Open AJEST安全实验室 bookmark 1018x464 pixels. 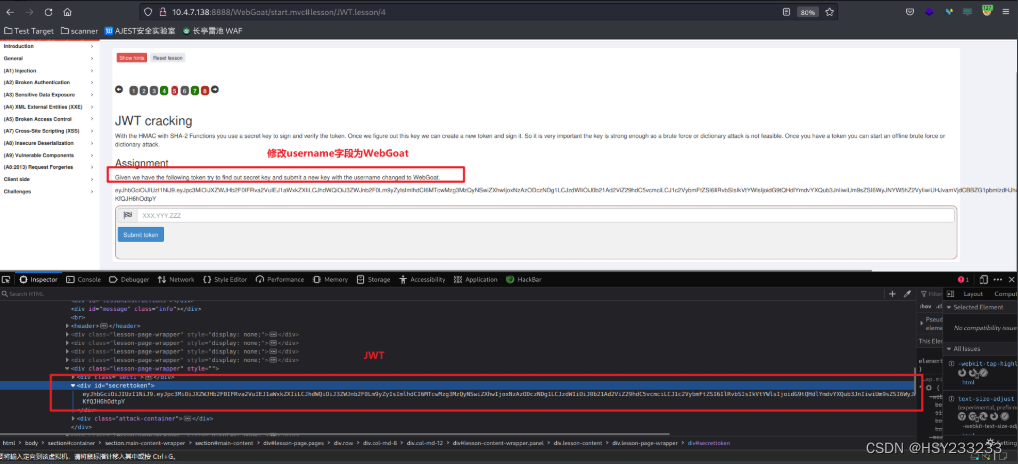[x=140, y=31]
